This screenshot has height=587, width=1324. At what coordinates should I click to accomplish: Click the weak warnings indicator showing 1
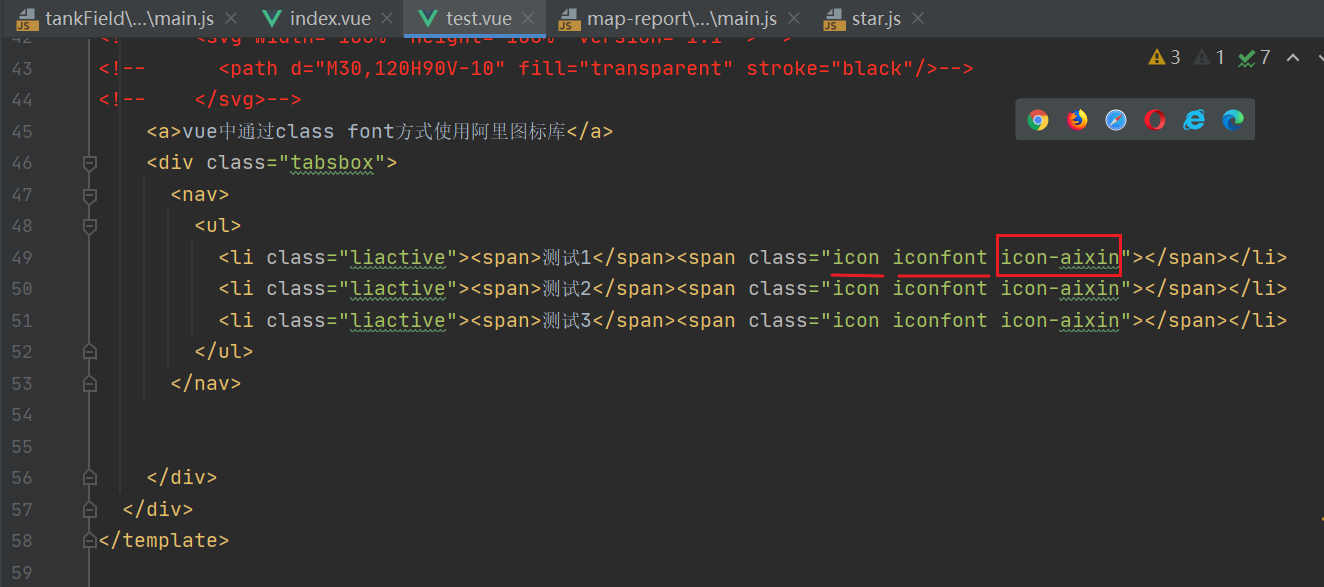pyautogui.click(x=1209, y=58)
